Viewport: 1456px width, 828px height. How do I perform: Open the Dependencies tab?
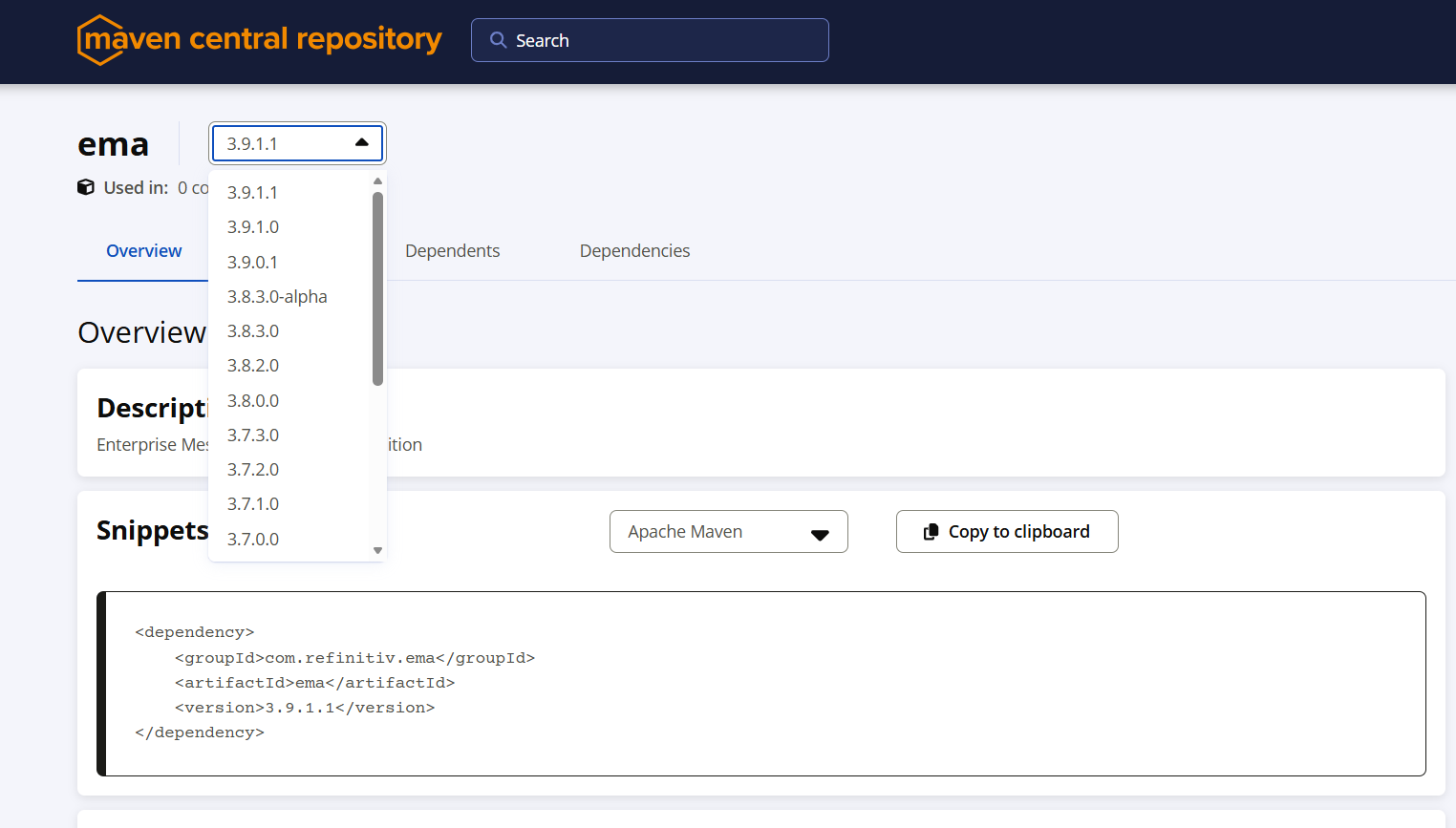pyautogui.click(x=634, y=250)
